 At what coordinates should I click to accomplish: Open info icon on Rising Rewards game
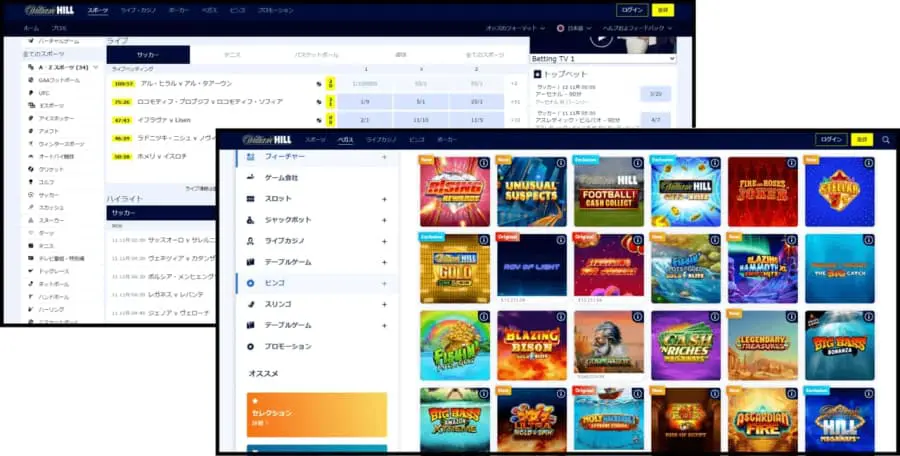pyautogui.click(x=484, y=163)
